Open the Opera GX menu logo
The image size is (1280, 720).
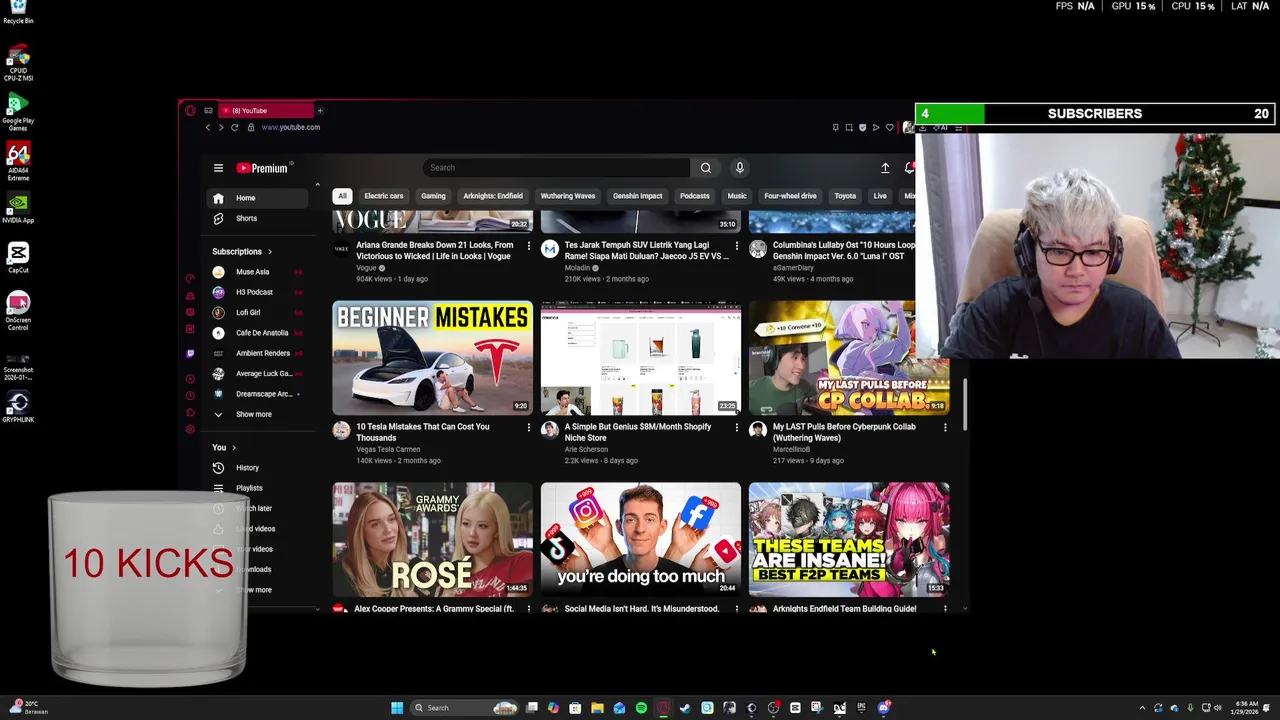[x=190, y=111]
